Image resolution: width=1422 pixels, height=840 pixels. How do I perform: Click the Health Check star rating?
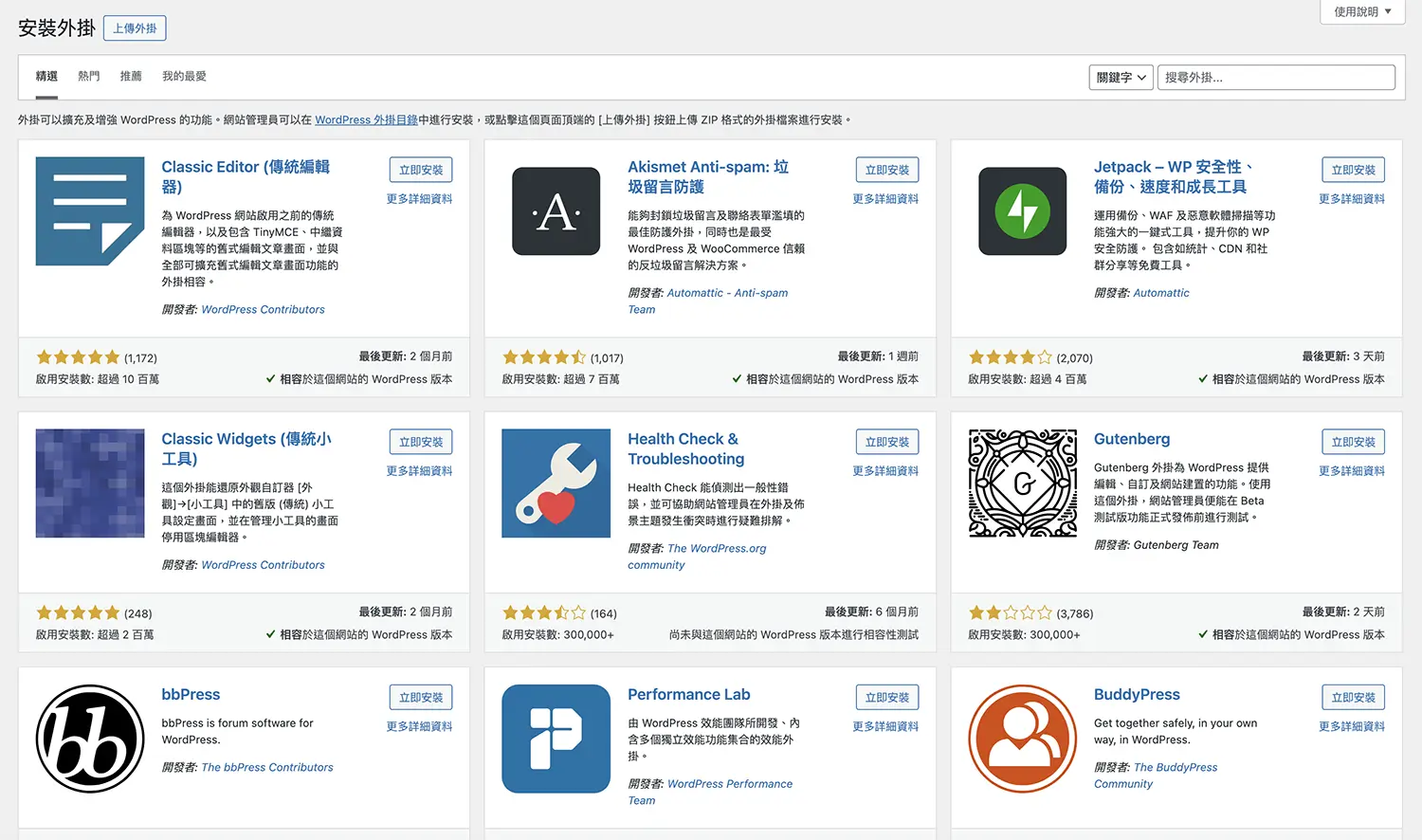544,613
